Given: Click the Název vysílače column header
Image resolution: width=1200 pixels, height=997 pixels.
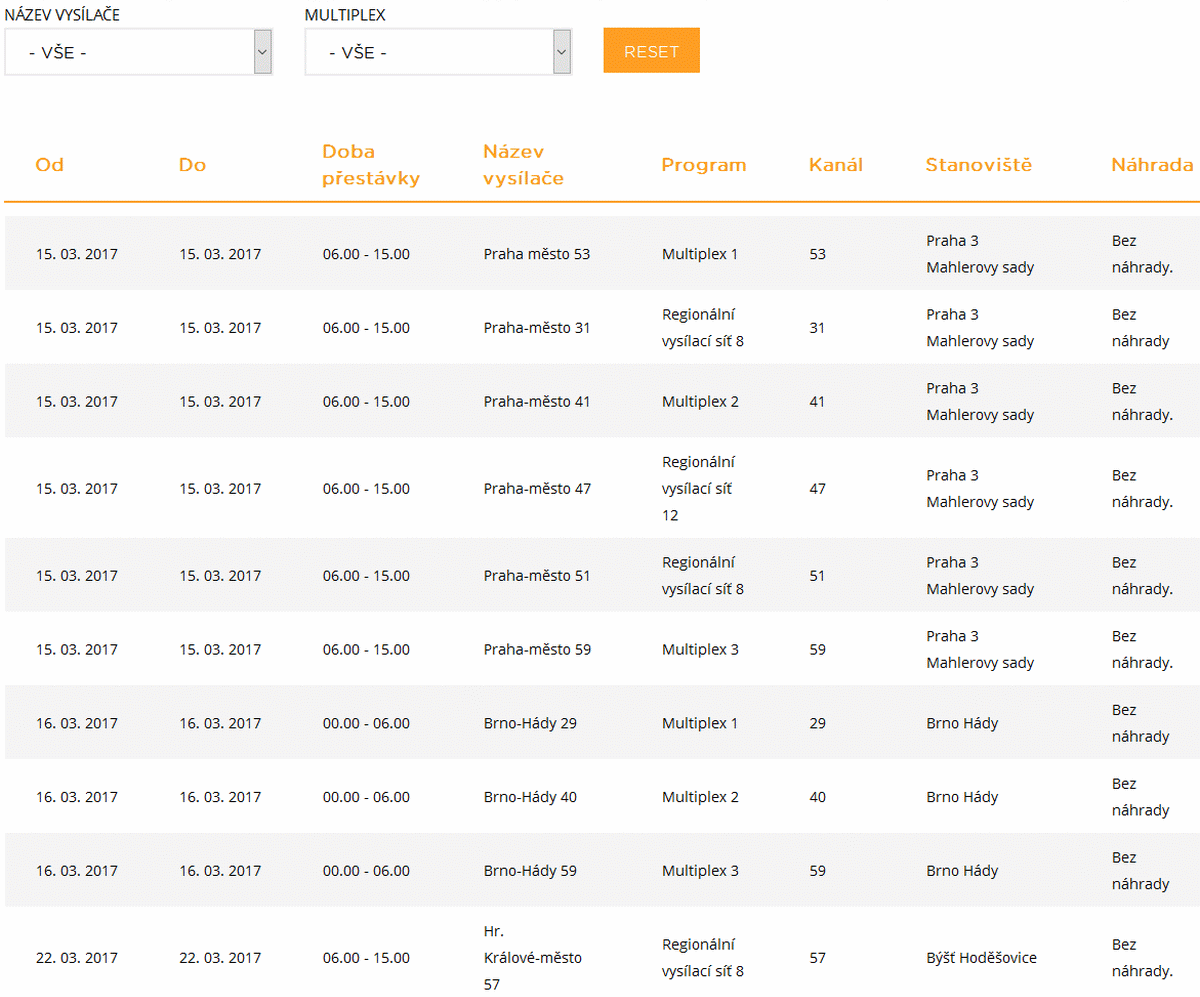Looking at the screenshot, I should point(523,165).
